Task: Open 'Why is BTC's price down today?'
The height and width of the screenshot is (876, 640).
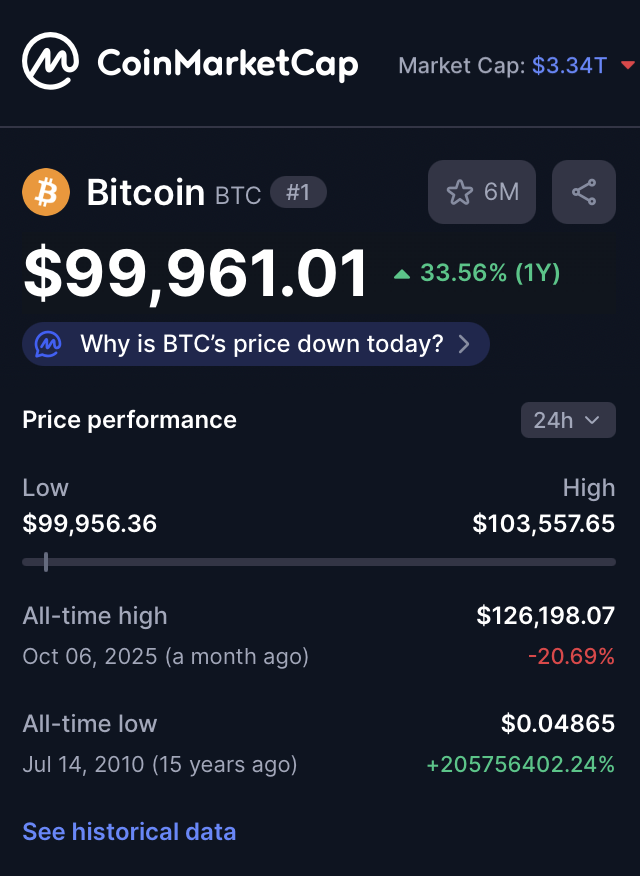Action: (x=261, y=345)
